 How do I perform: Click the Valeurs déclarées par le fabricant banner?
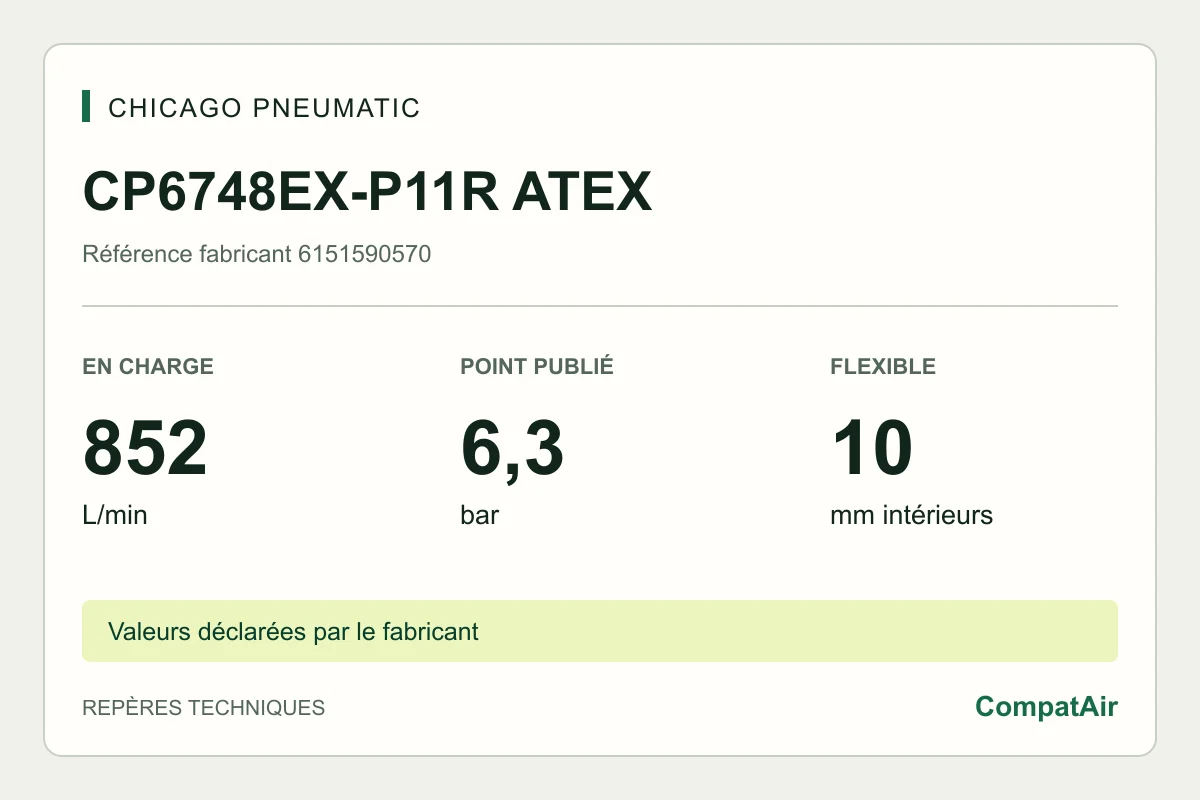pyautogui.click(x=600, y=631)
